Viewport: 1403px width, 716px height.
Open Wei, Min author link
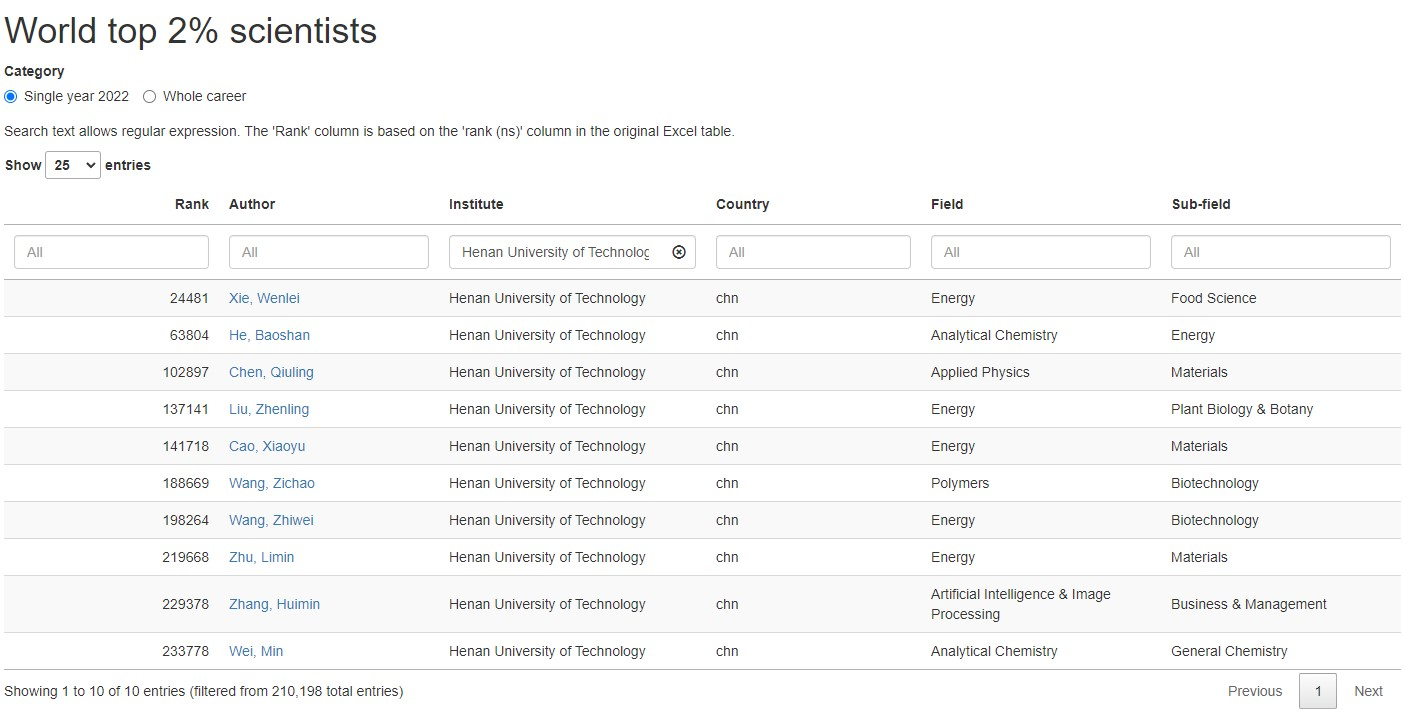point(256,651)
